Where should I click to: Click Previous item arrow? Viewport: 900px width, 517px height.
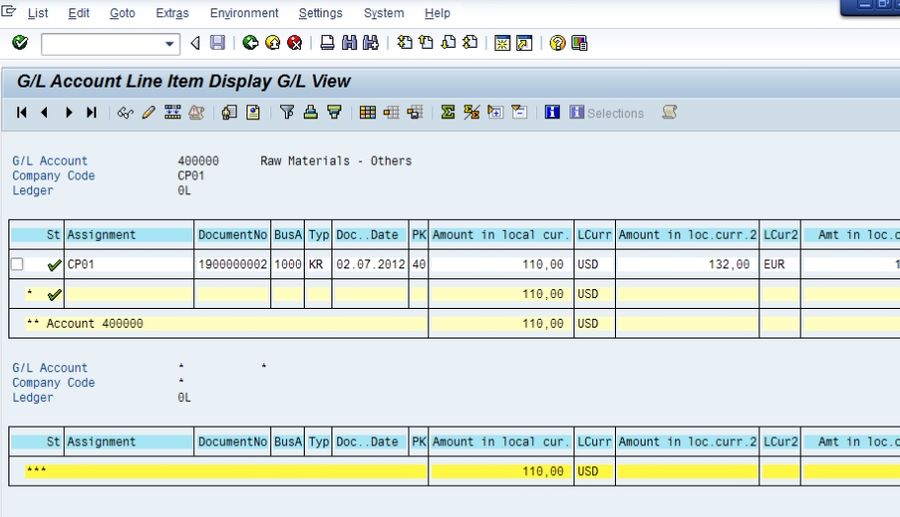tap(45, 112)
